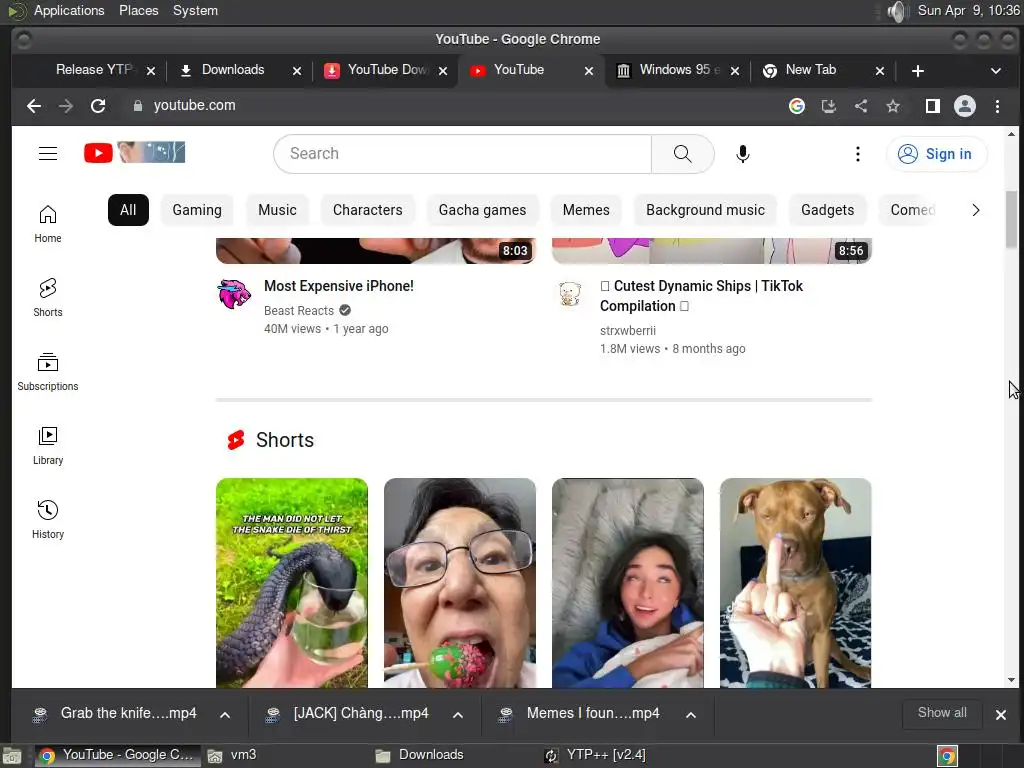This screenshot has height=768, width=1024.
Task: Open the snake drinking water Short thumbnail
Action: [x=292, y=583]
